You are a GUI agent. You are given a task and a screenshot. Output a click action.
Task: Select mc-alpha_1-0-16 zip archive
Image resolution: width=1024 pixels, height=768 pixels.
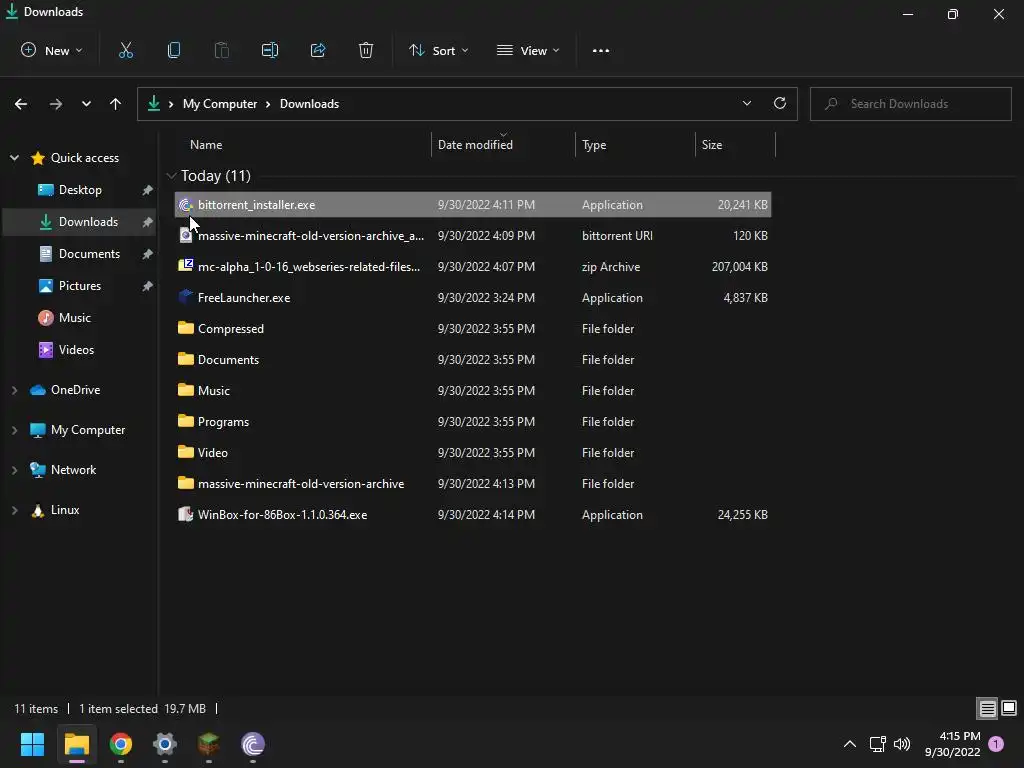[473, 266]
